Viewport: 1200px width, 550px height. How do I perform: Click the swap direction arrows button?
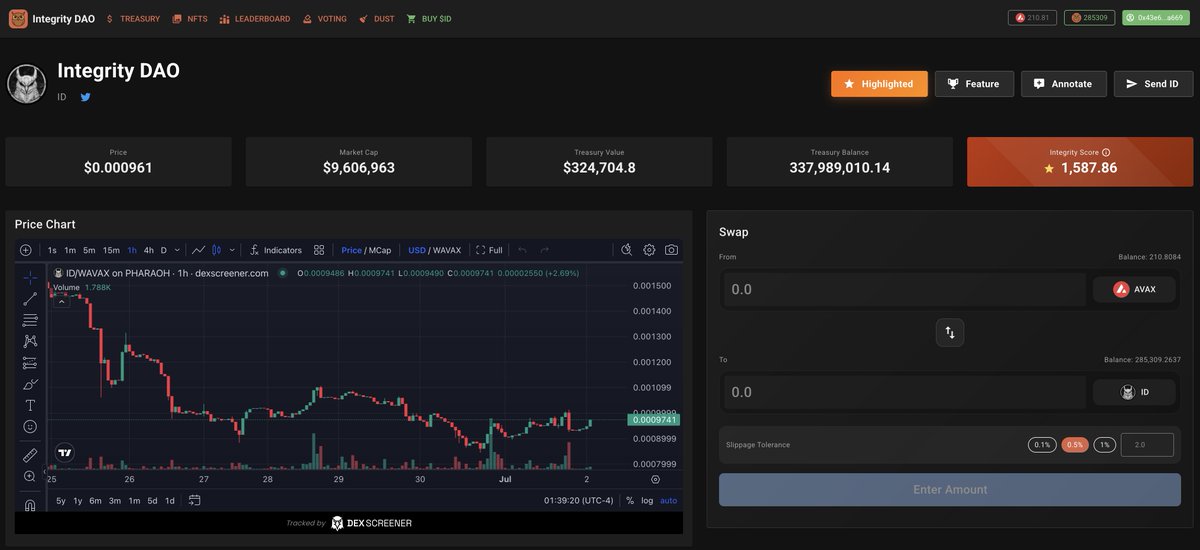pyautogui.click(x=950, y=332)
